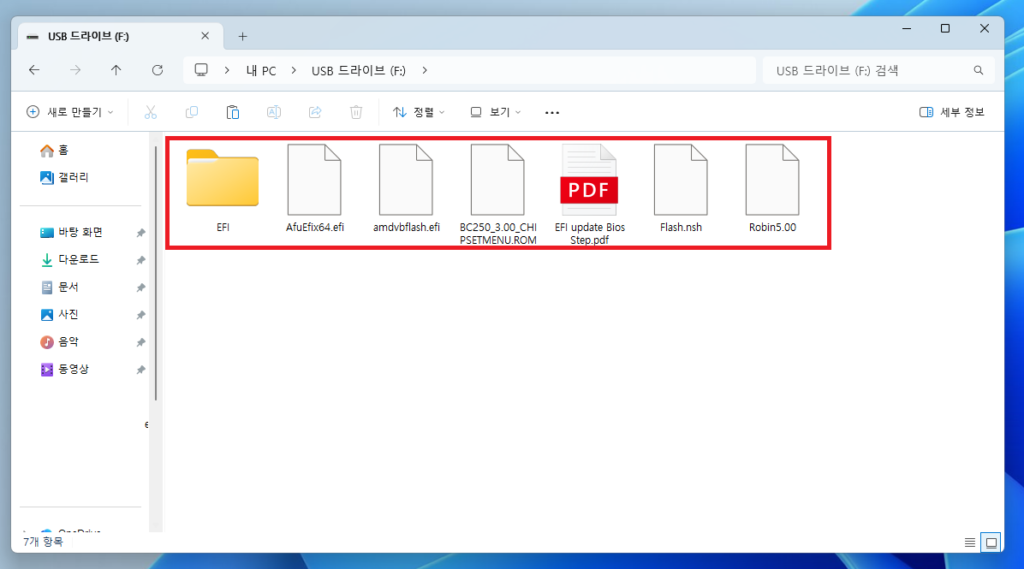The image size is (1024, 569).
Task: Click the Copy icon in toolbar
Action: coord(192,112)
